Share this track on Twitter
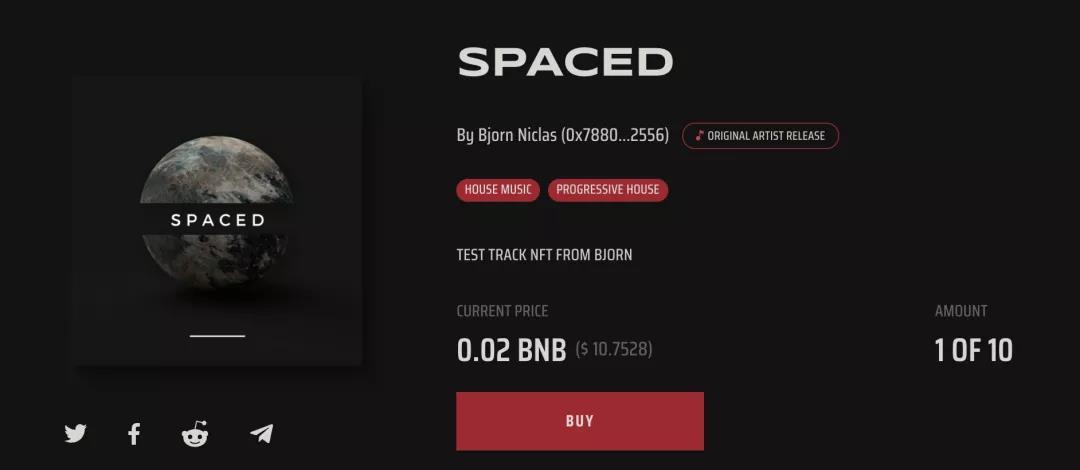The image size is (1080, 470). [x=75, y=434]
